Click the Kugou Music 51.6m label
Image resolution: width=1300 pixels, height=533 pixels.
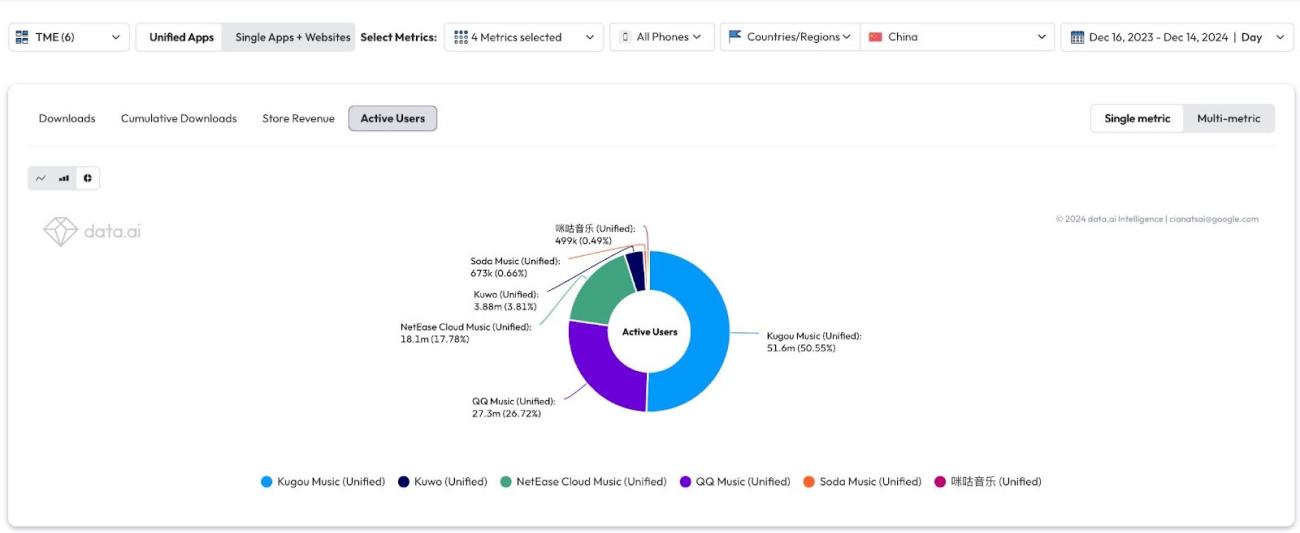(813, 342)
